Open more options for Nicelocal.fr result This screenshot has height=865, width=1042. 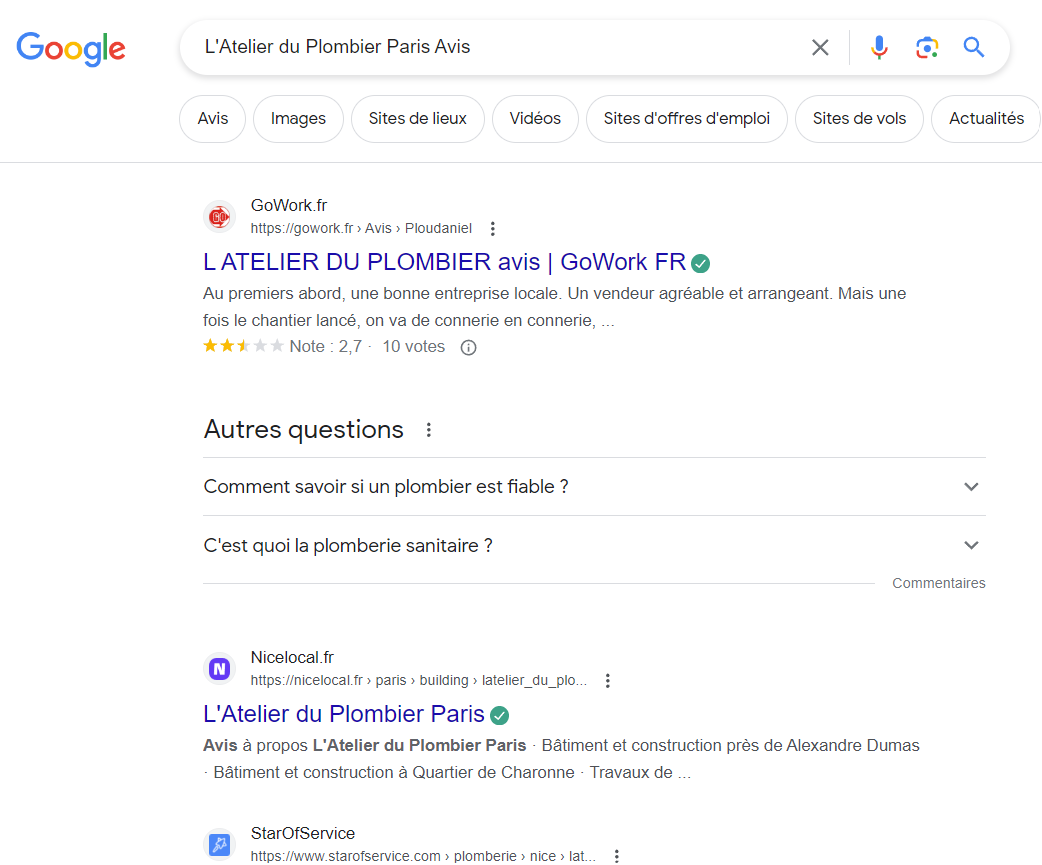[x=607, y=680]
